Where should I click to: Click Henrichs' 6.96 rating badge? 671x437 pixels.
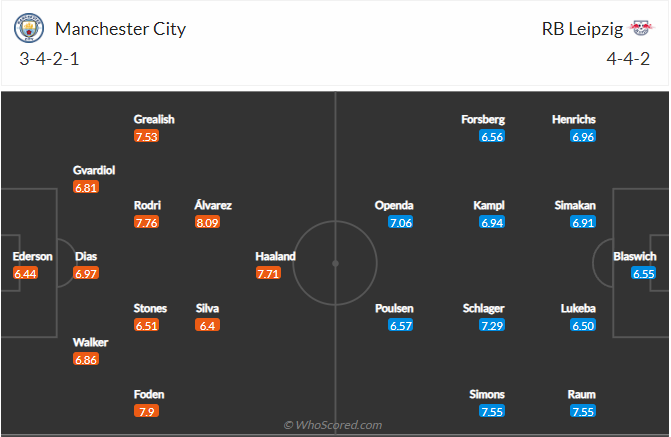tap(583, 136)
